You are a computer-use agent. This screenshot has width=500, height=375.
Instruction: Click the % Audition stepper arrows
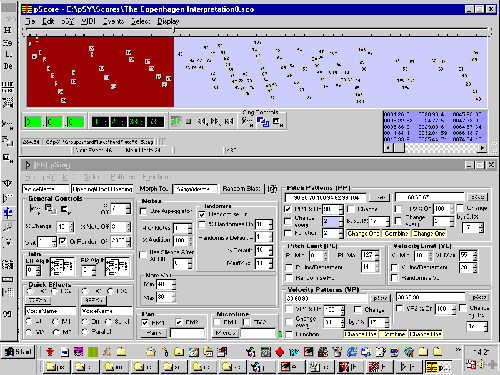click(190, 240)
